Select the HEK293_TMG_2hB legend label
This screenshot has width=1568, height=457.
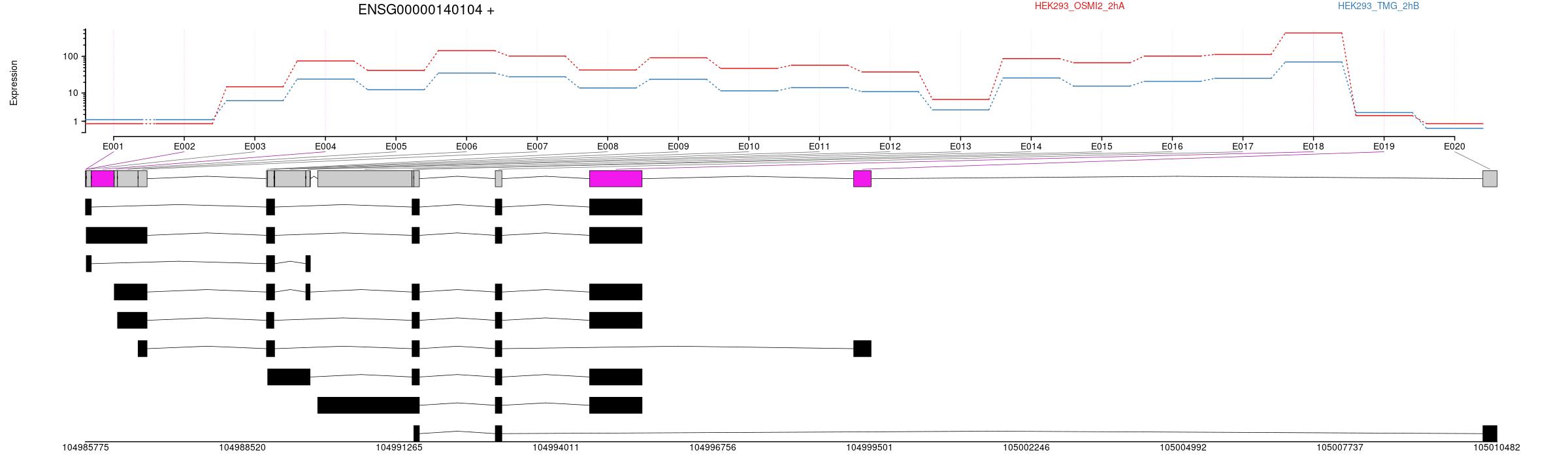(1379, 6)
